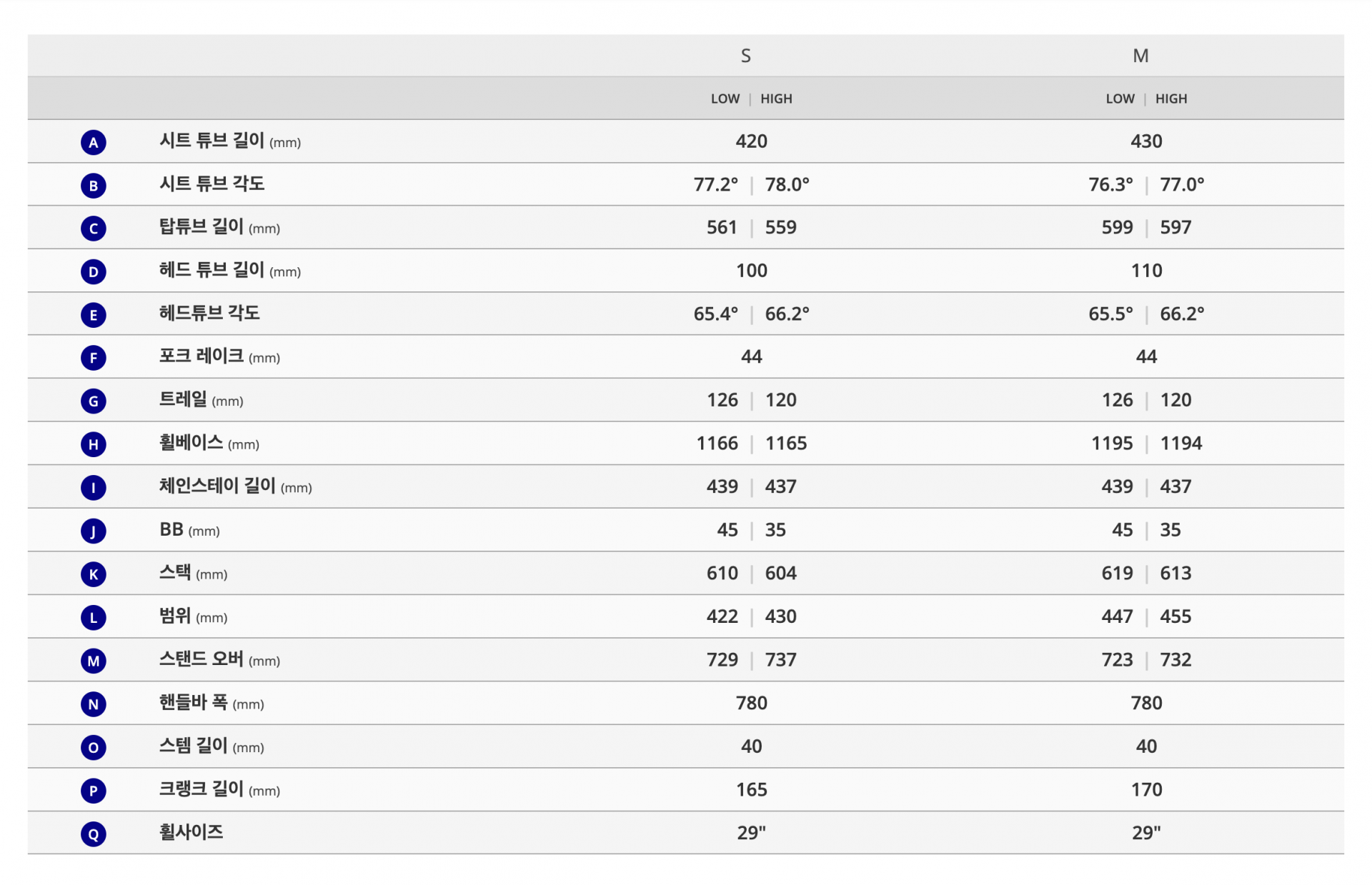Image resolution: width=1372 pixels, height=885 pixels.
Task: Select the LOW label under size S
Action: 725,99
